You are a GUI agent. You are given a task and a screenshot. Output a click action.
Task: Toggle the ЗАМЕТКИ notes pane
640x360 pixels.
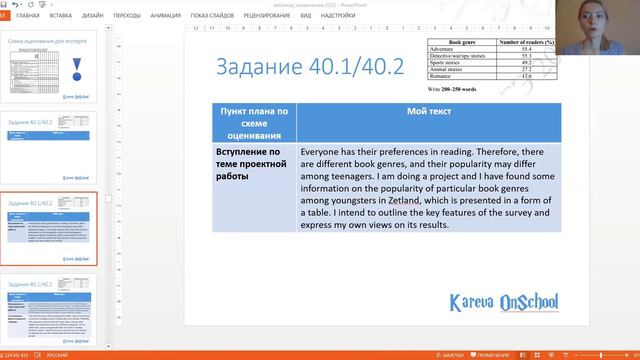pyautogui.click(x=449, y=355)
